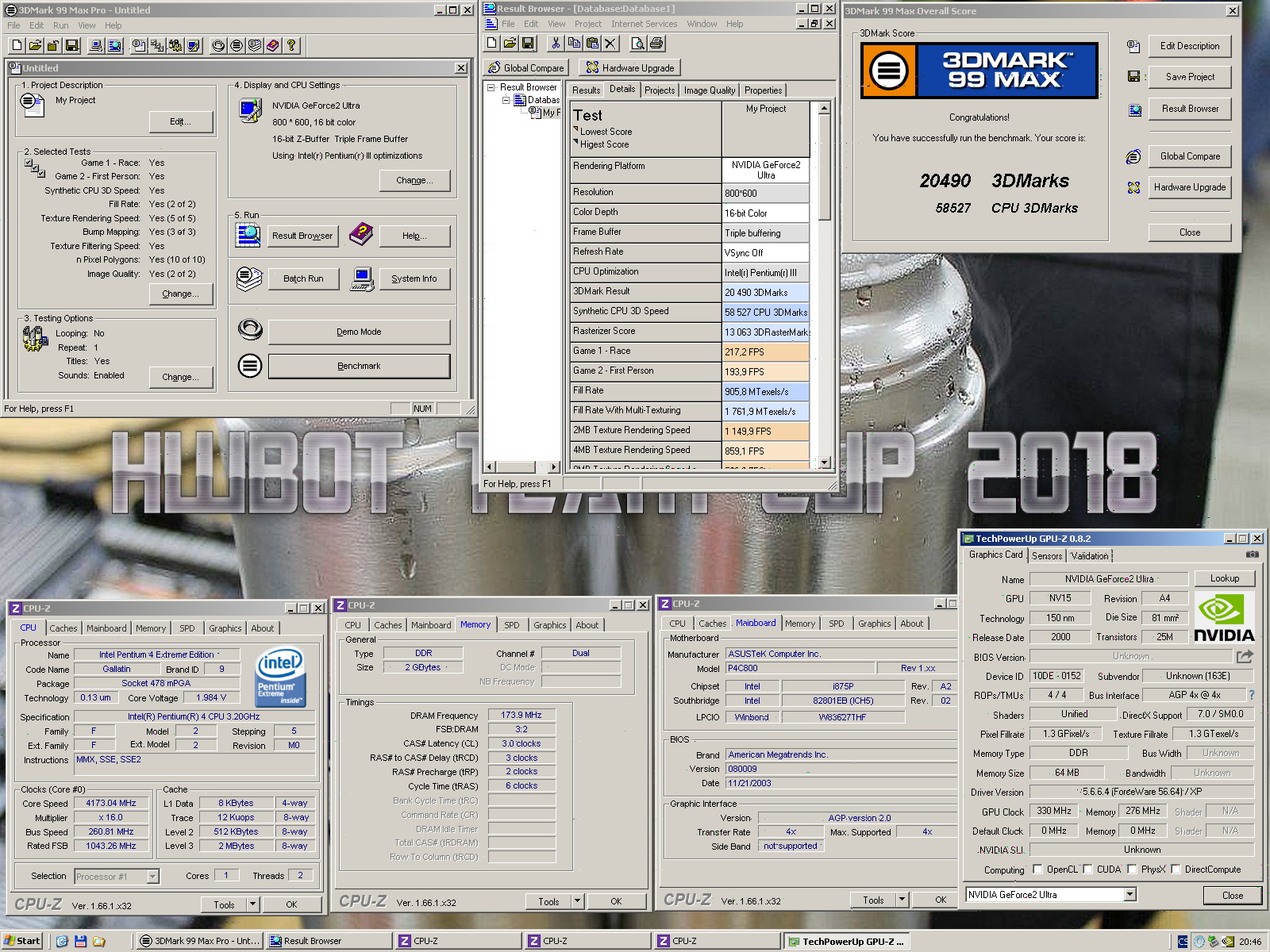1270x952 pixels.
Task: Open Tools dropdown arrow in CPU-Z Memory window
Action: pyautogui.click(x=577, y=900)
